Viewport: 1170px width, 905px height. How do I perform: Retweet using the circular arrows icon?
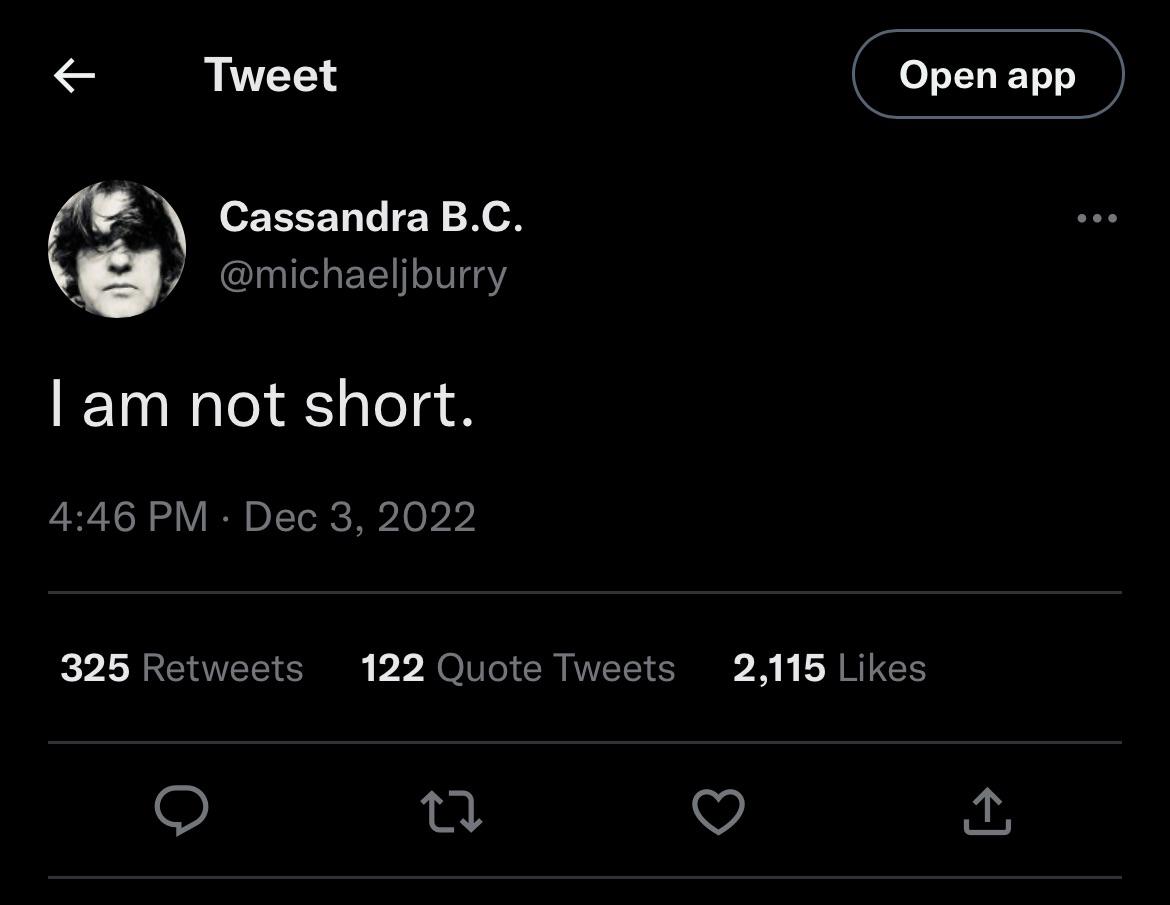coord(450,810)
